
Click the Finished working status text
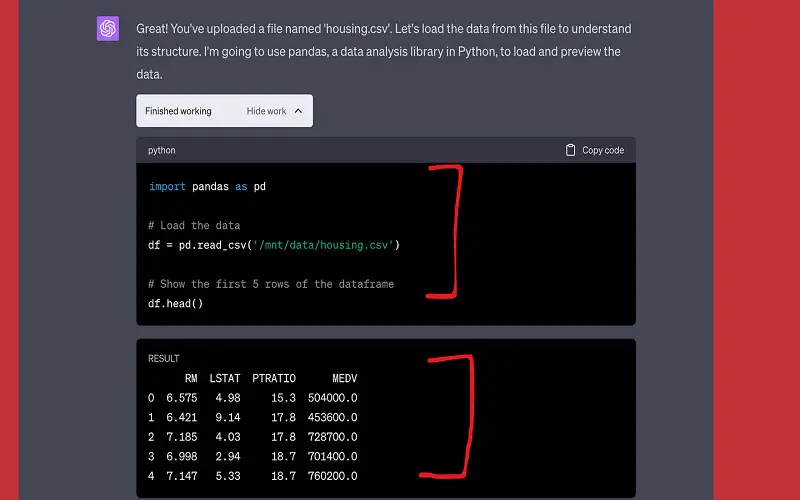click(x=178, y=111)
